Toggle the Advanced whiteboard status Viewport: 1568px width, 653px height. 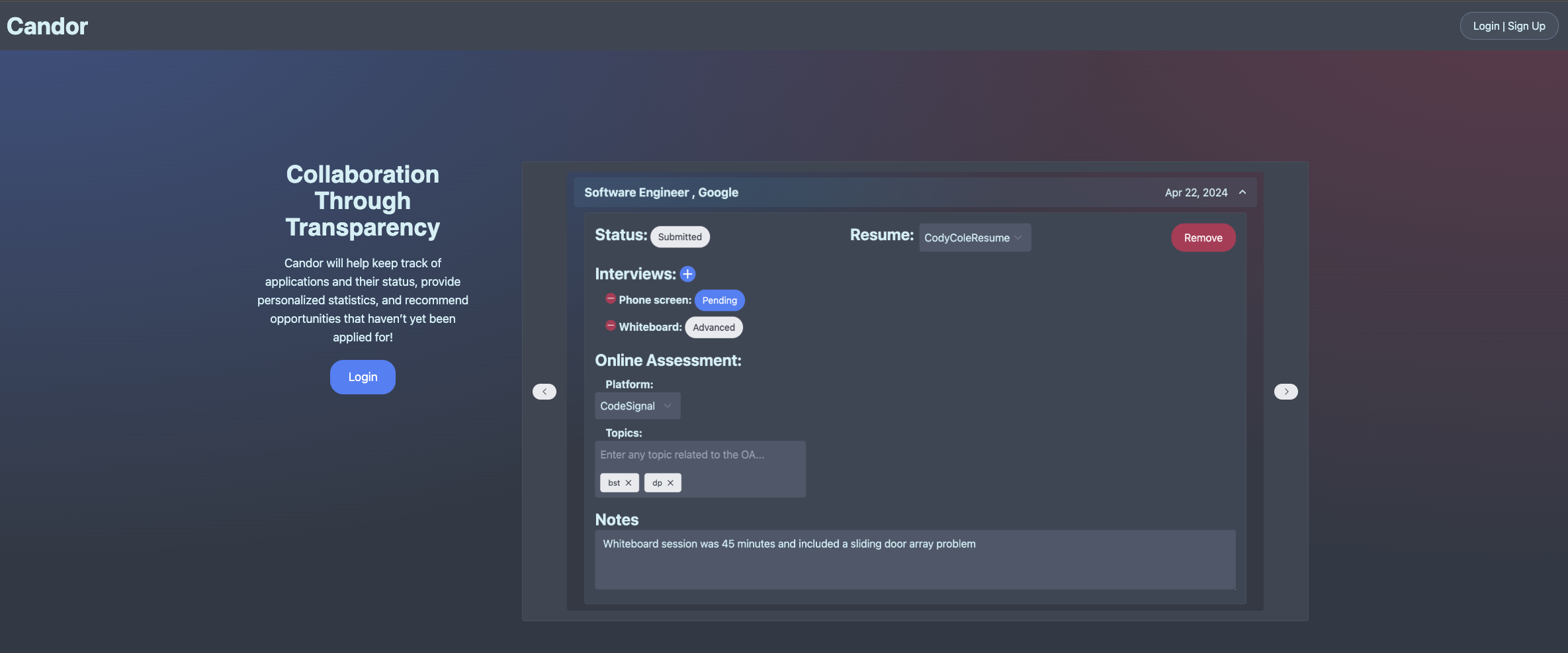[x=713, y=327]
